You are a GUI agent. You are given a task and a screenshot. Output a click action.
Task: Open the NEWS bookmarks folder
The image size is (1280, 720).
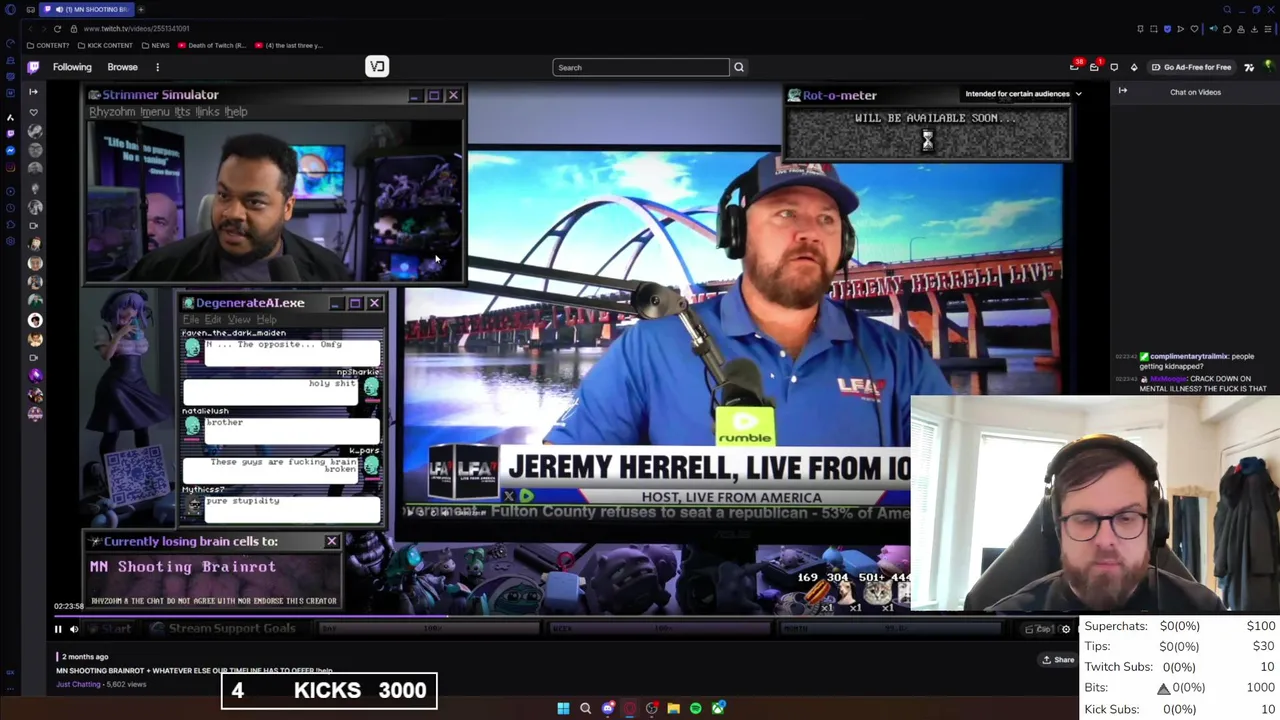point(155,45)
